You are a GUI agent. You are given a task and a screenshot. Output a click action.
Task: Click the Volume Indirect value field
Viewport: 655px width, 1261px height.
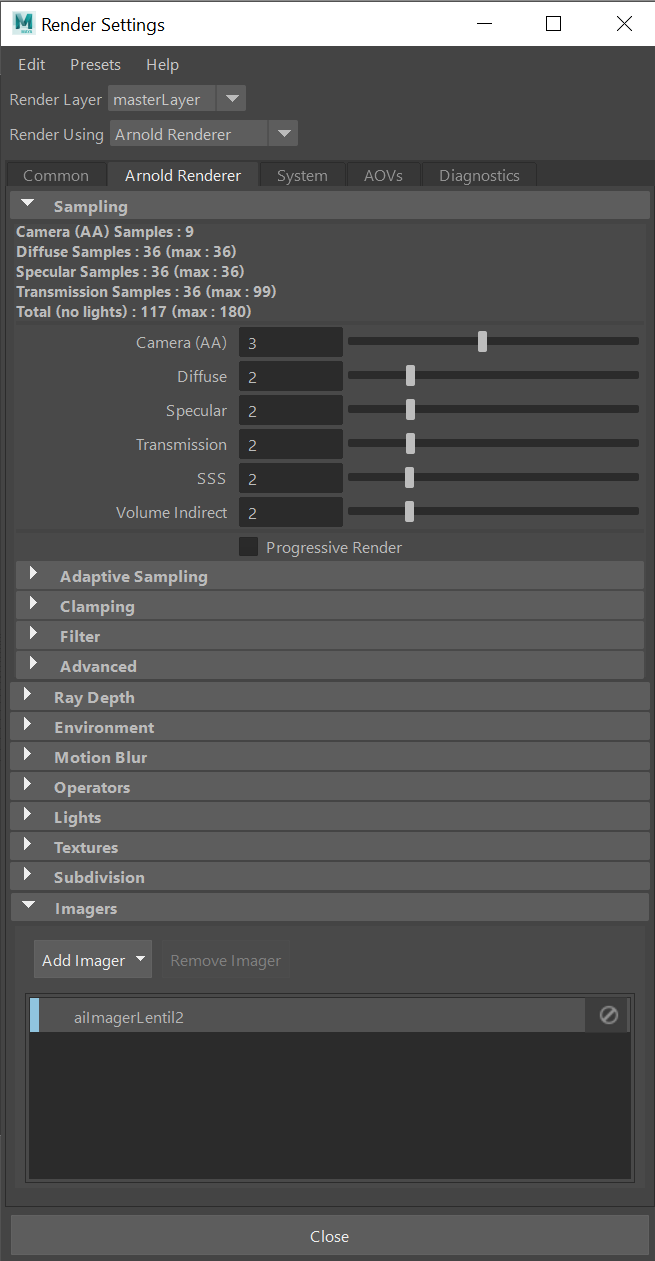coord(290,513)
